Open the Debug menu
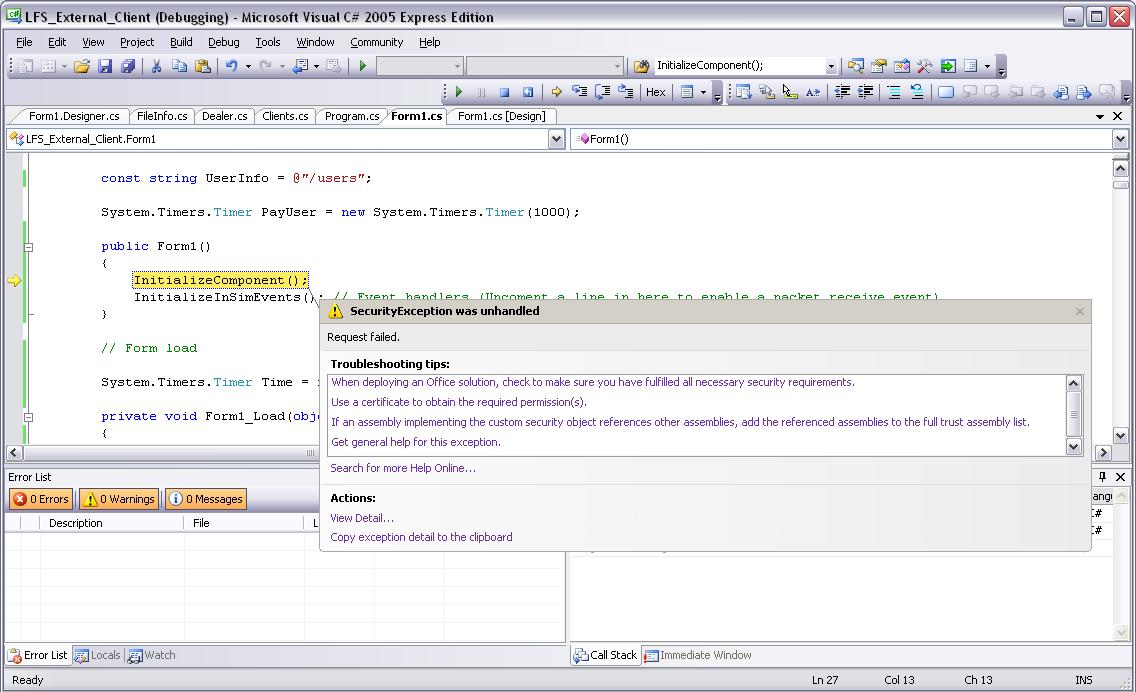 (x=224, y=42)
